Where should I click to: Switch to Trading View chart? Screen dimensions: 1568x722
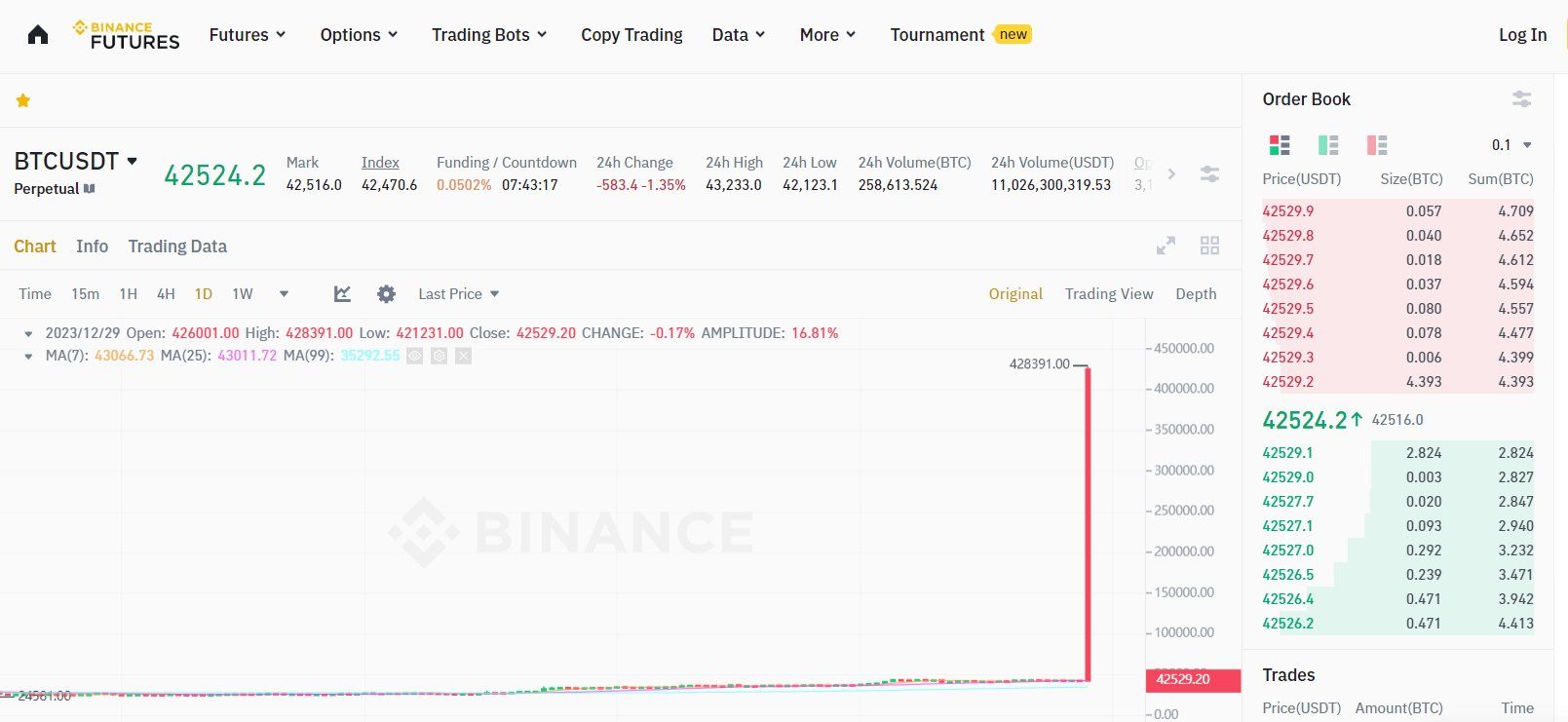point(1109,294)
